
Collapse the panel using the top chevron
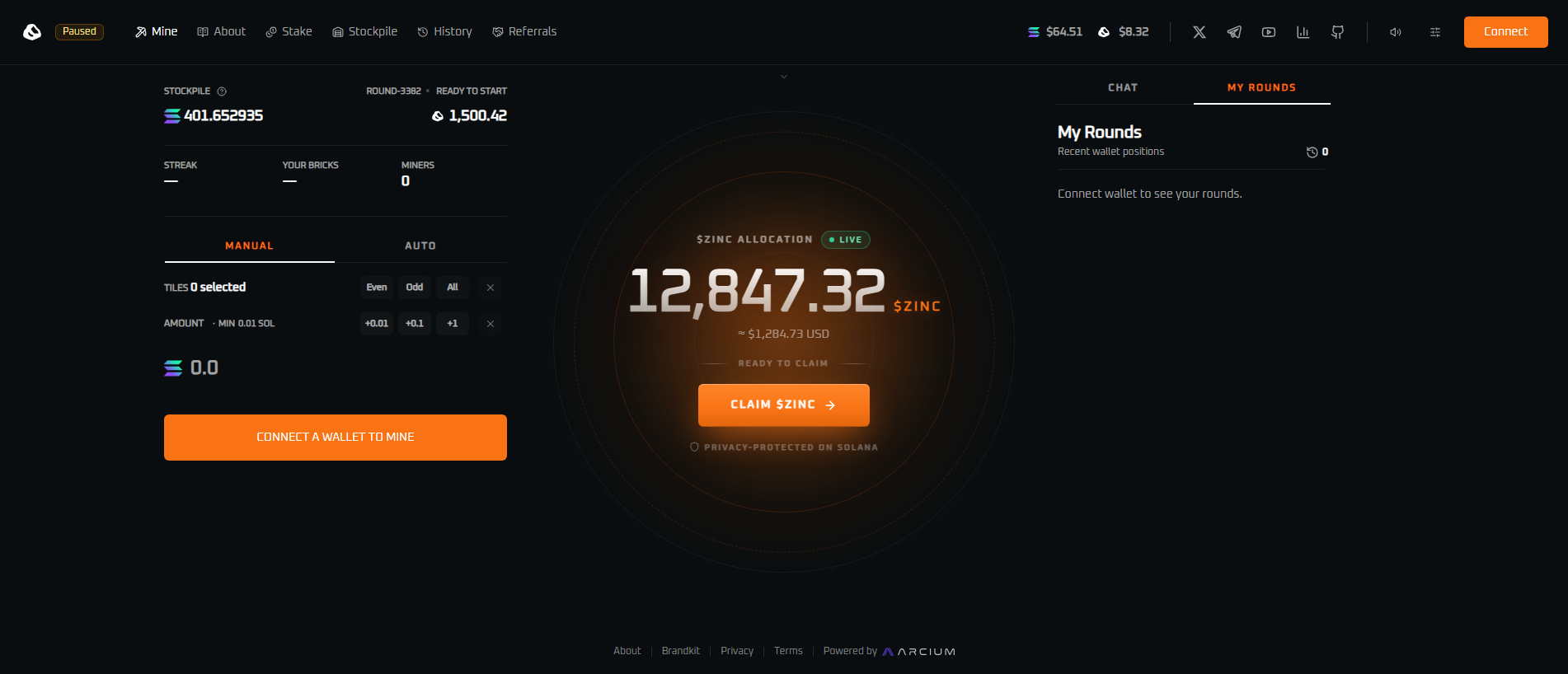(x=784, y=77)
